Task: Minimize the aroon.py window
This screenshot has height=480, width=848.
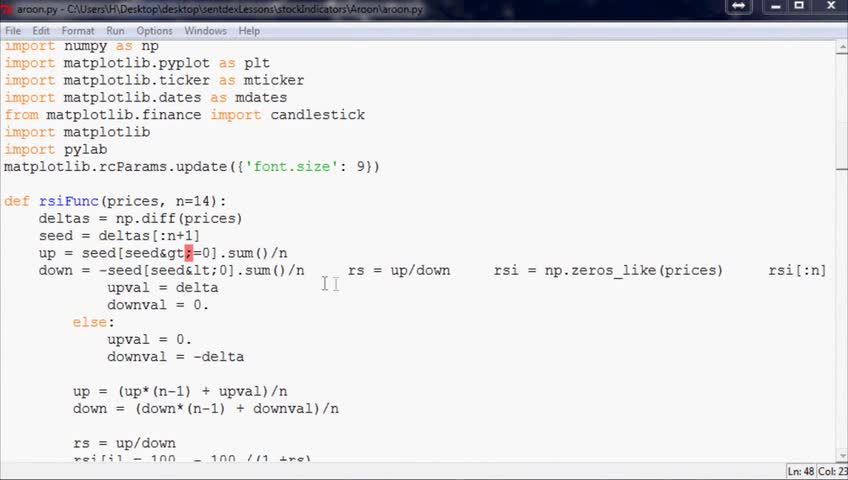Action: click(x=776, y=6)
